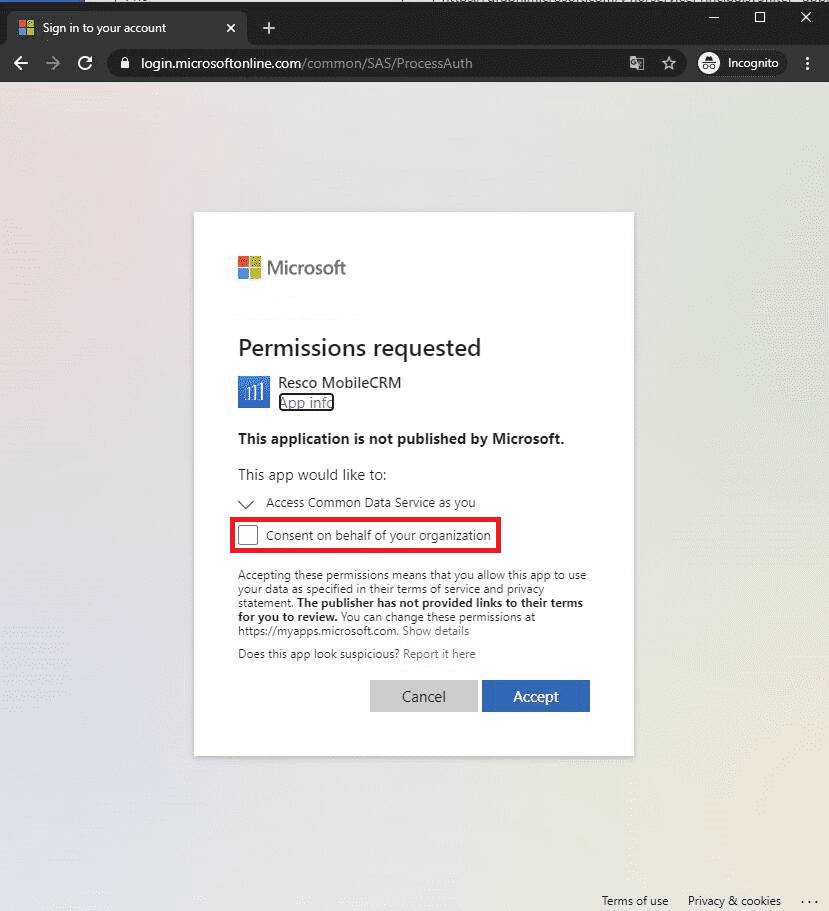Reload the page with refresh icon
Viewport: 829px width, 911px height.
pyautogui.click(x=86, y=63)
